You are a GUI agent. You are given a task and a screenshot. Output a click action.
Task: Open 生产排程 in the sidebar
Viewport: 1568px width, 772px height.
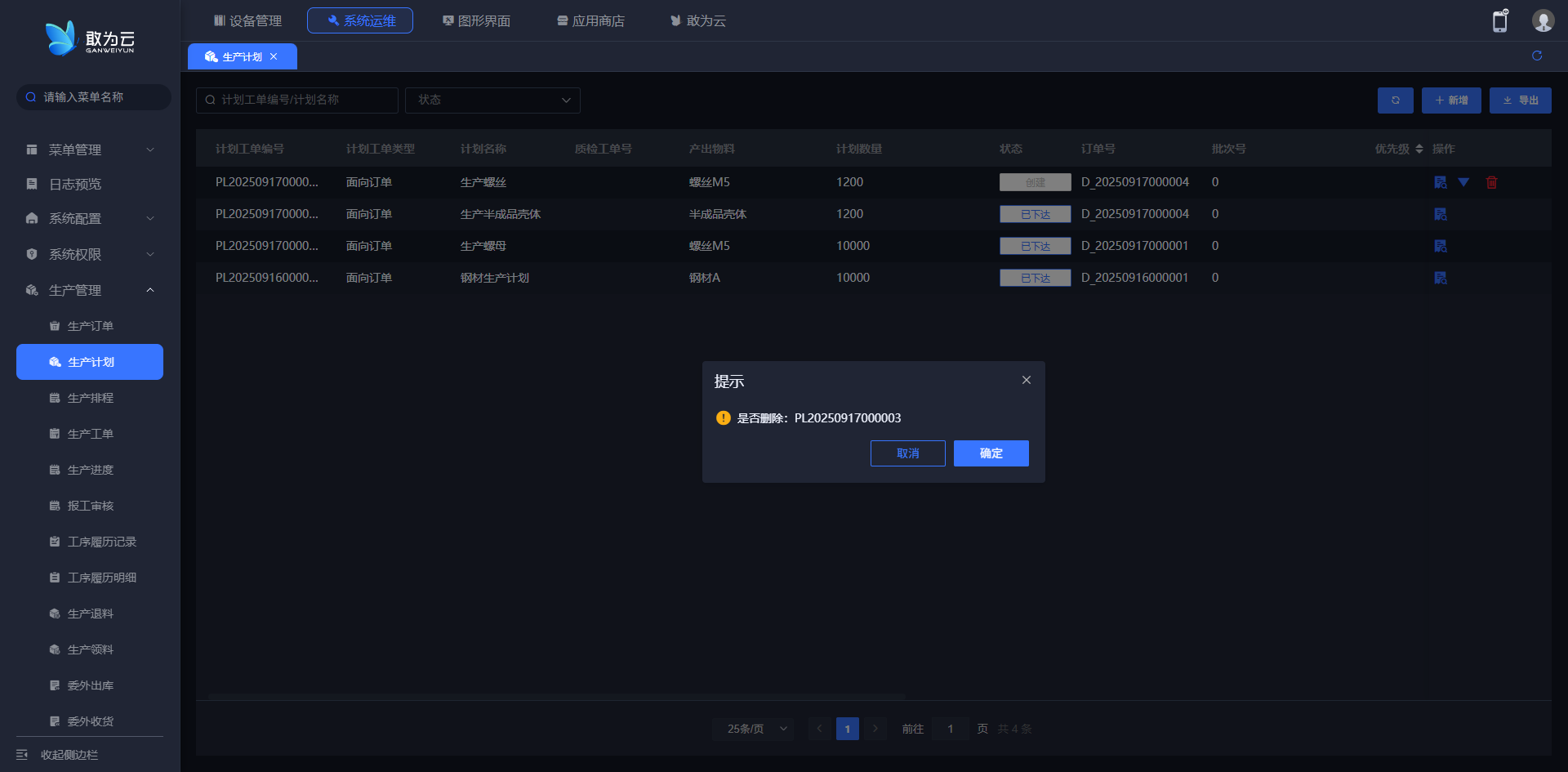click(90, 398)
